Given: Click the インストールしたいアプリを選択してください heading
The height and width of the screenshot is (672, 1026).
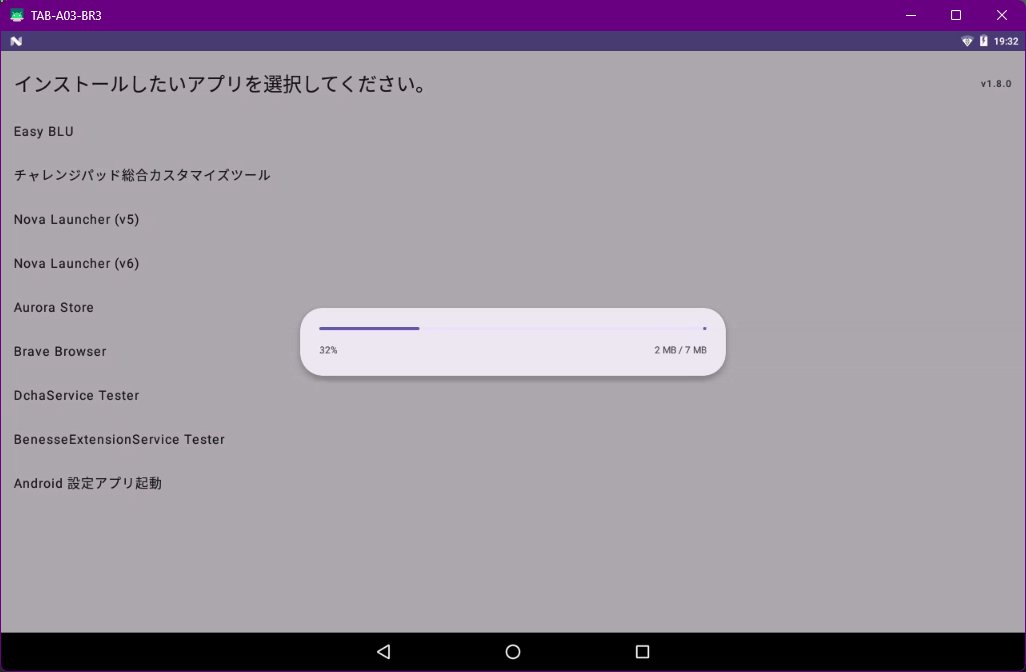Looking at the screenshot, I should coord(221,84).
